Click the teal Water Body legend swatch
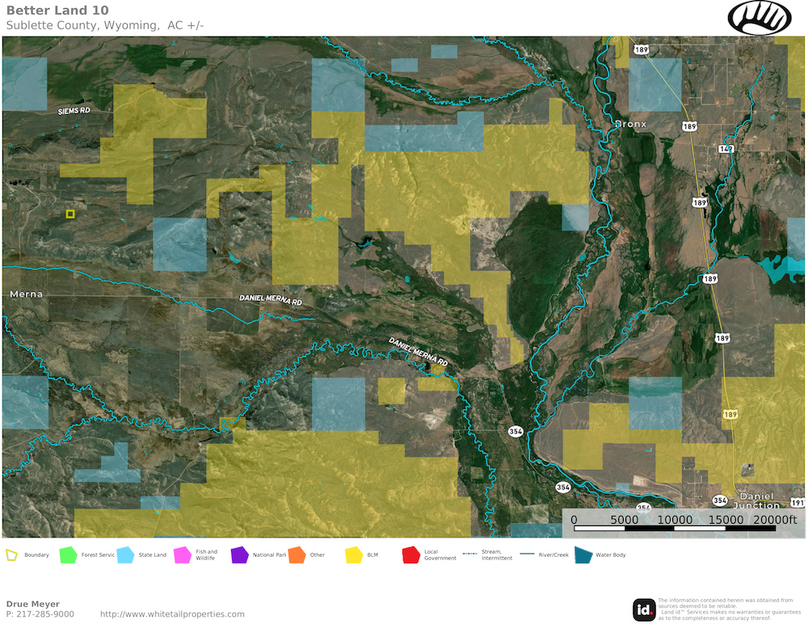This screenshot has width=808, height=625. 582,554
